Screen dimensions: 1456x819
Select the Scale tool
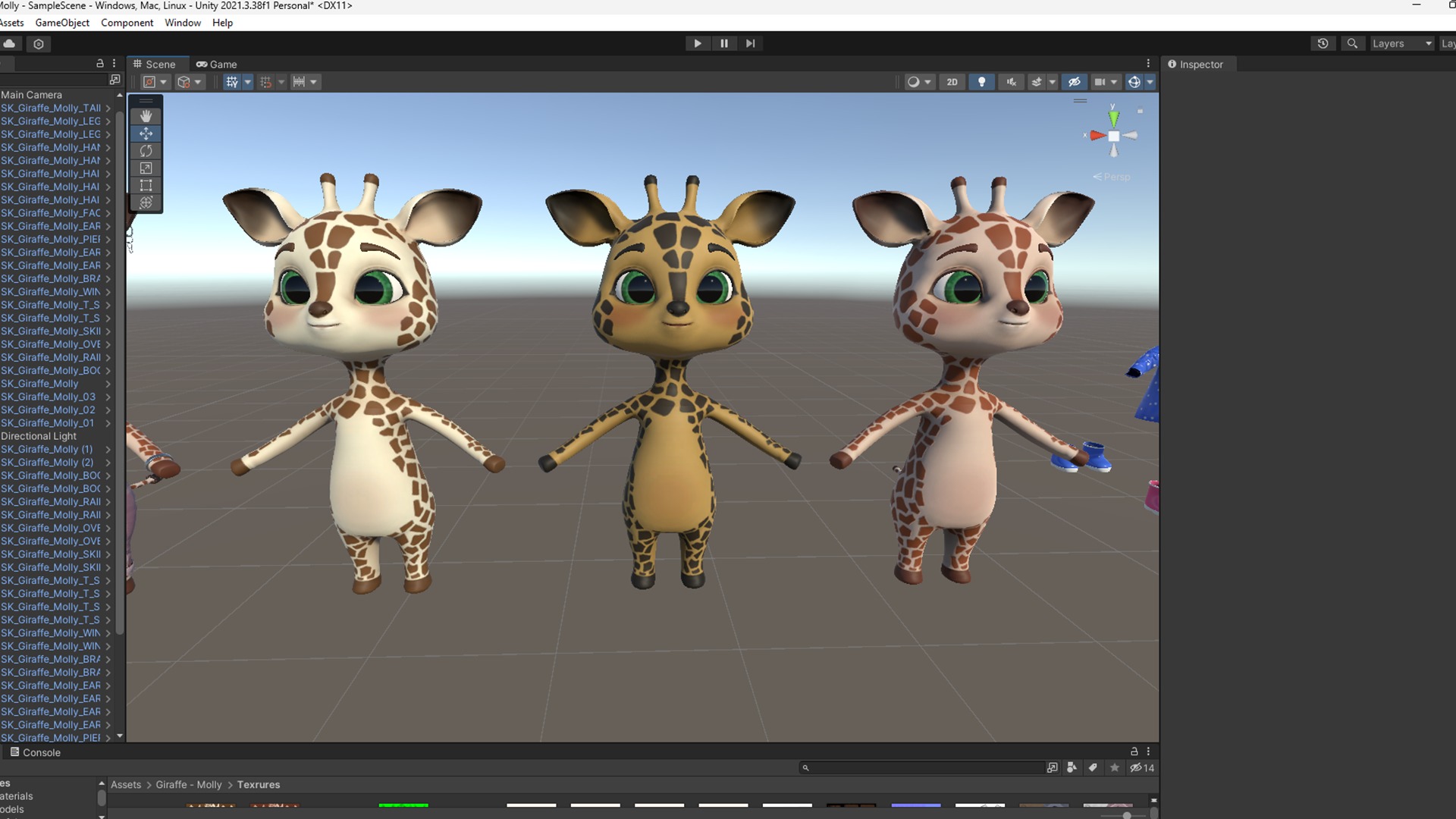click(146, 168)
